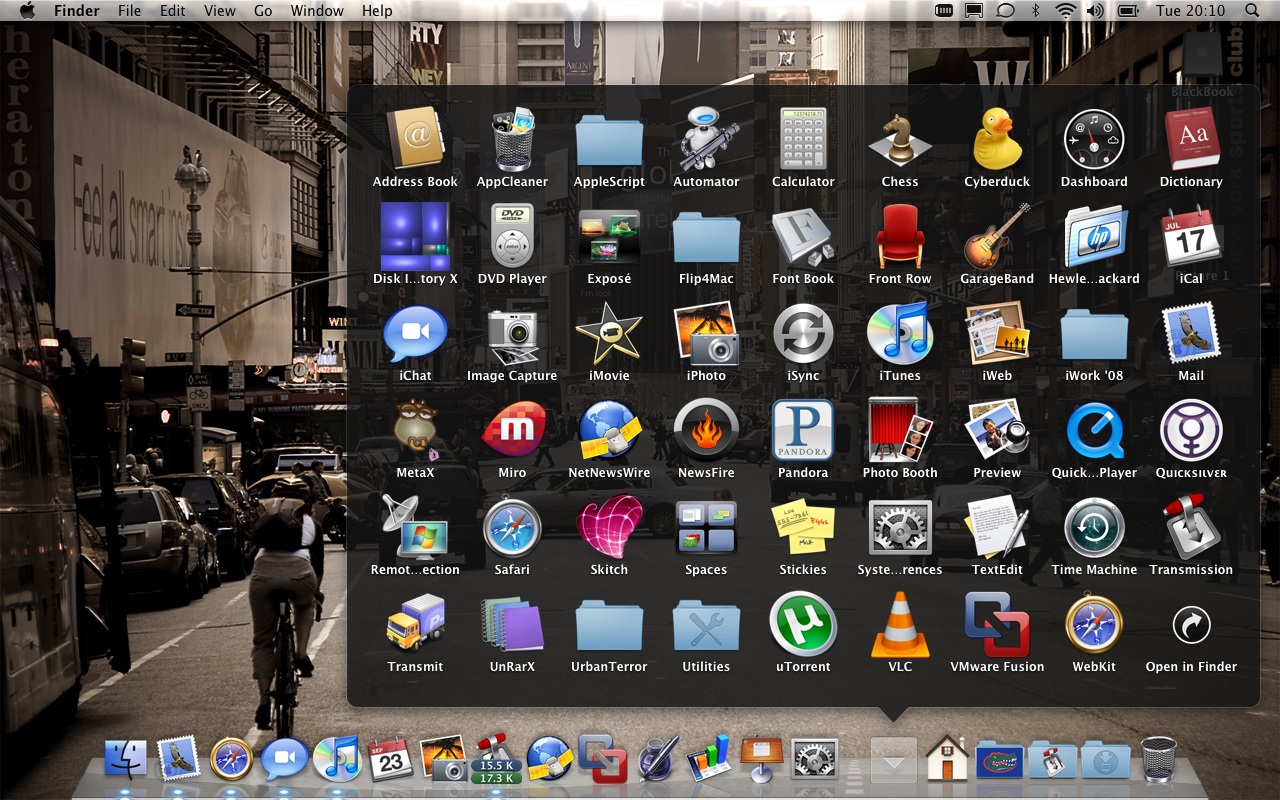Open the Trash in the Dock

[x=1158, y=760]
